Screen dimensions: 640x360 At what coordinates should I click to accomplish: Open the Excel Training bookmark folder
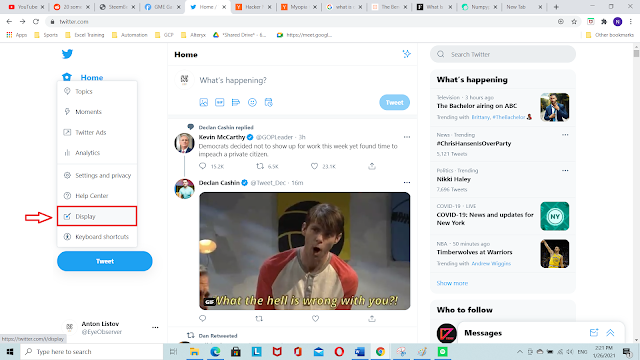[84, 35]
